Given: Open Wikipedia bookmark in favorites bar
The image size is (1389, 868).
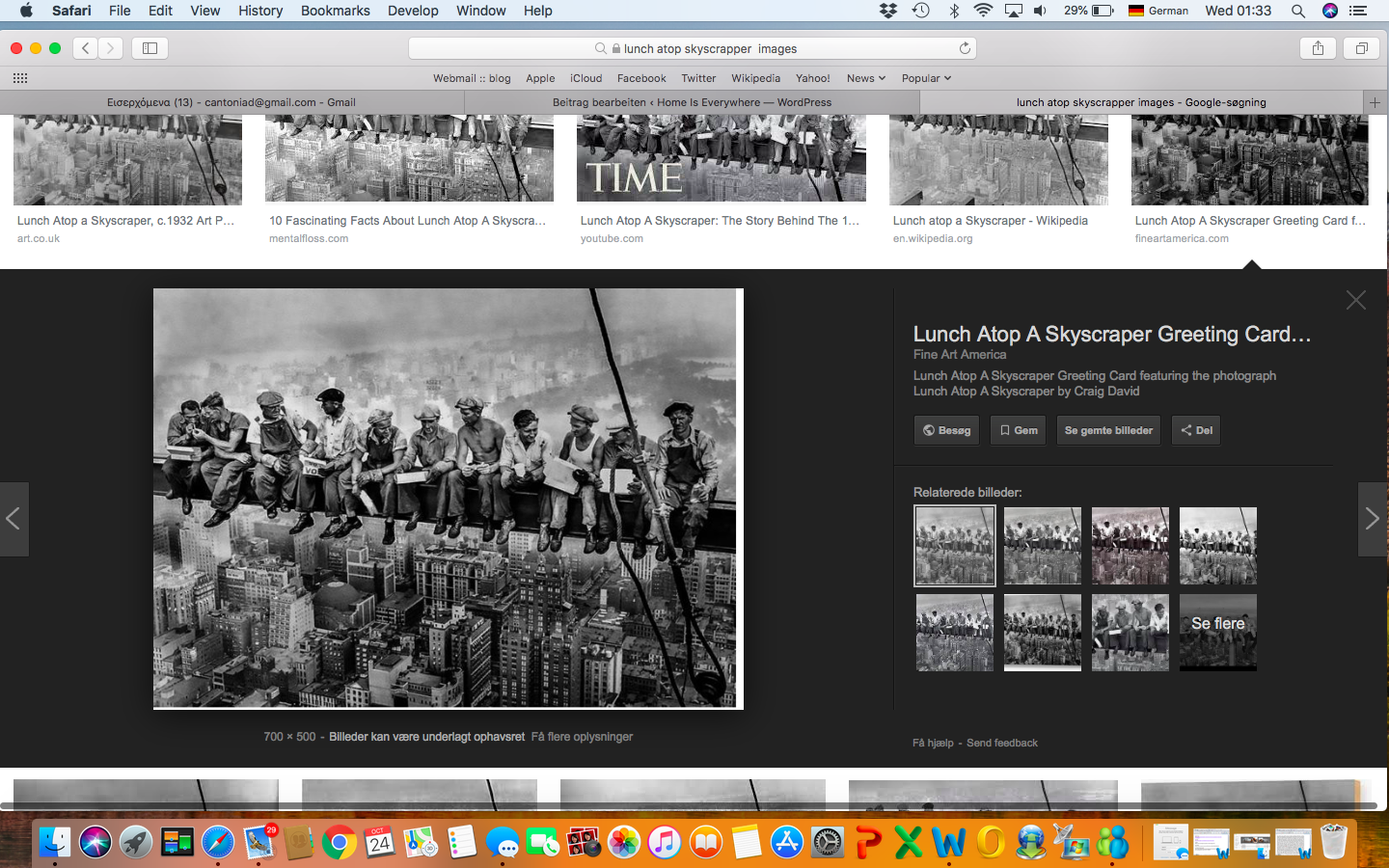Looking at the screenshot, I should click(755, 78).
